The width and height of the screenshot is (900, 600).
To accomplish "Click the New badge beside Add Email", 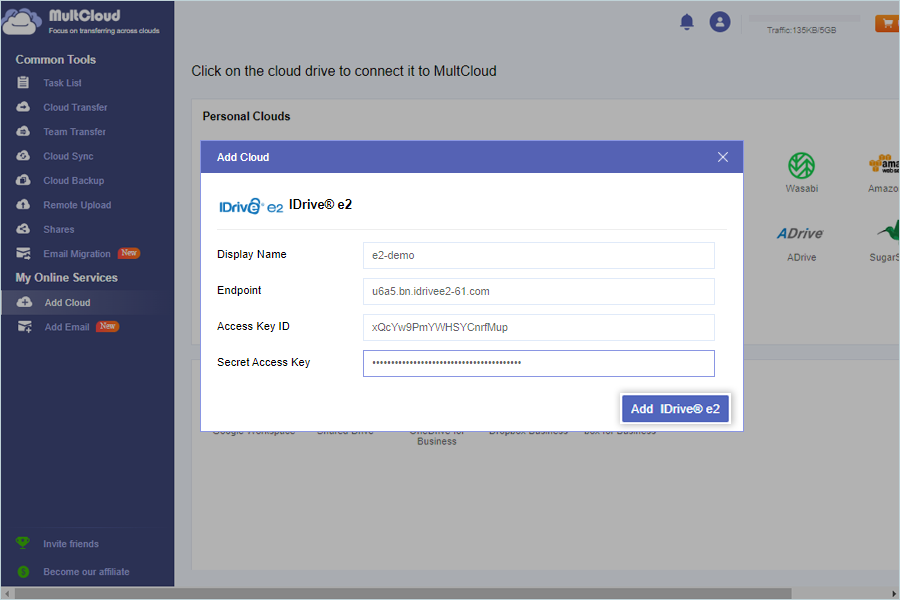I will tap(107, 326).
